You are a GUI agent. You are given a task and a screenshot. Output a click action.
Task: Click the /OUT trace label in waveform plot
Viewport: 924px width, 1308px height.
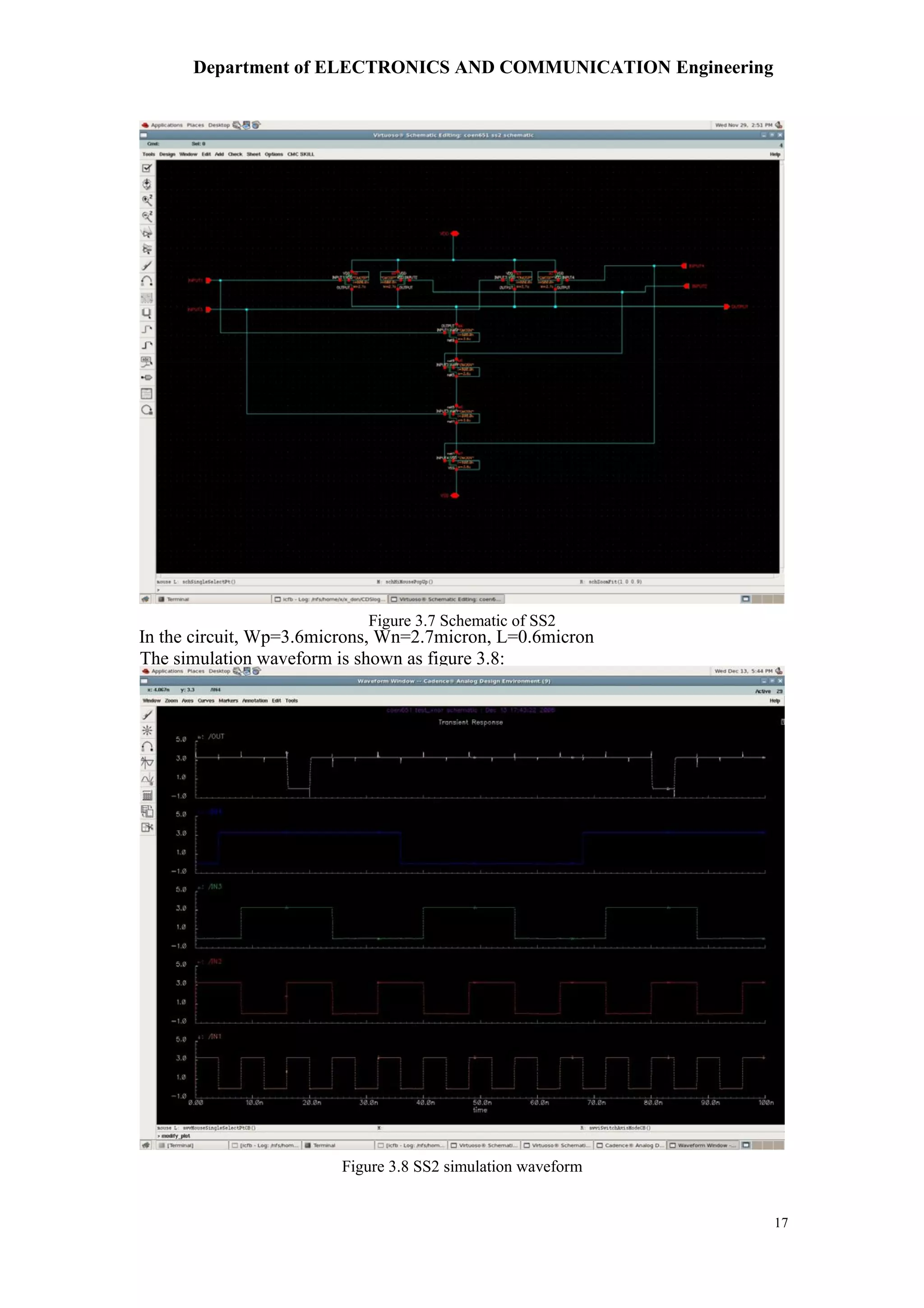coord(216,737)
